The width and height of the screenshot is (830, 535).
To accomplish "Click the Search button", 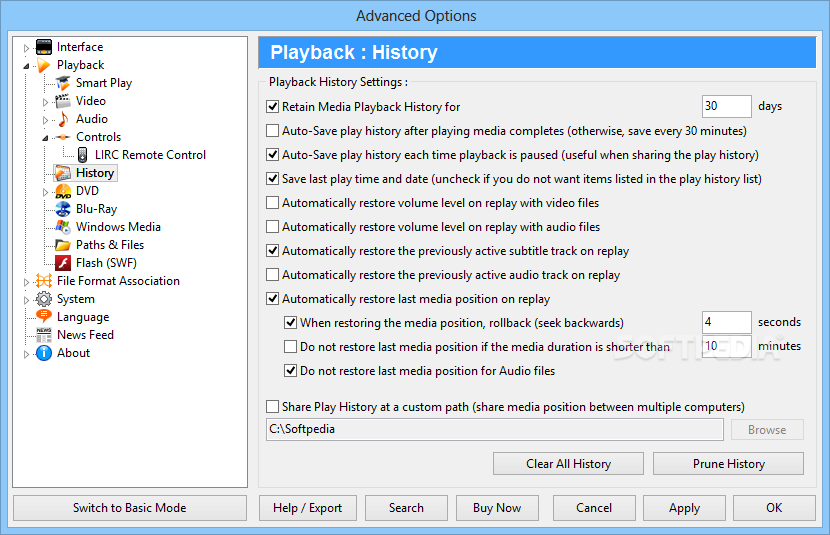I will (406, 508).
